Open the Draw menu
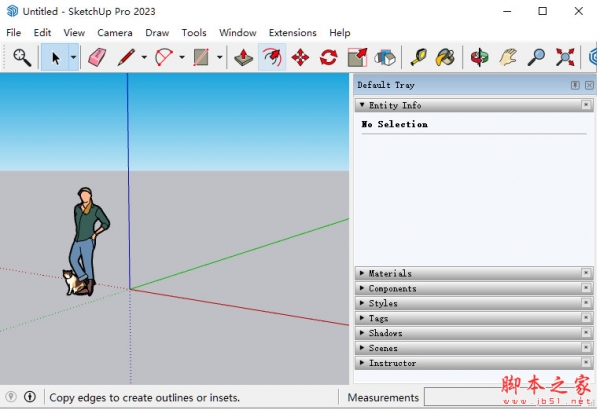600x410 pixels. pyautogui.click(x=157, y=33)
